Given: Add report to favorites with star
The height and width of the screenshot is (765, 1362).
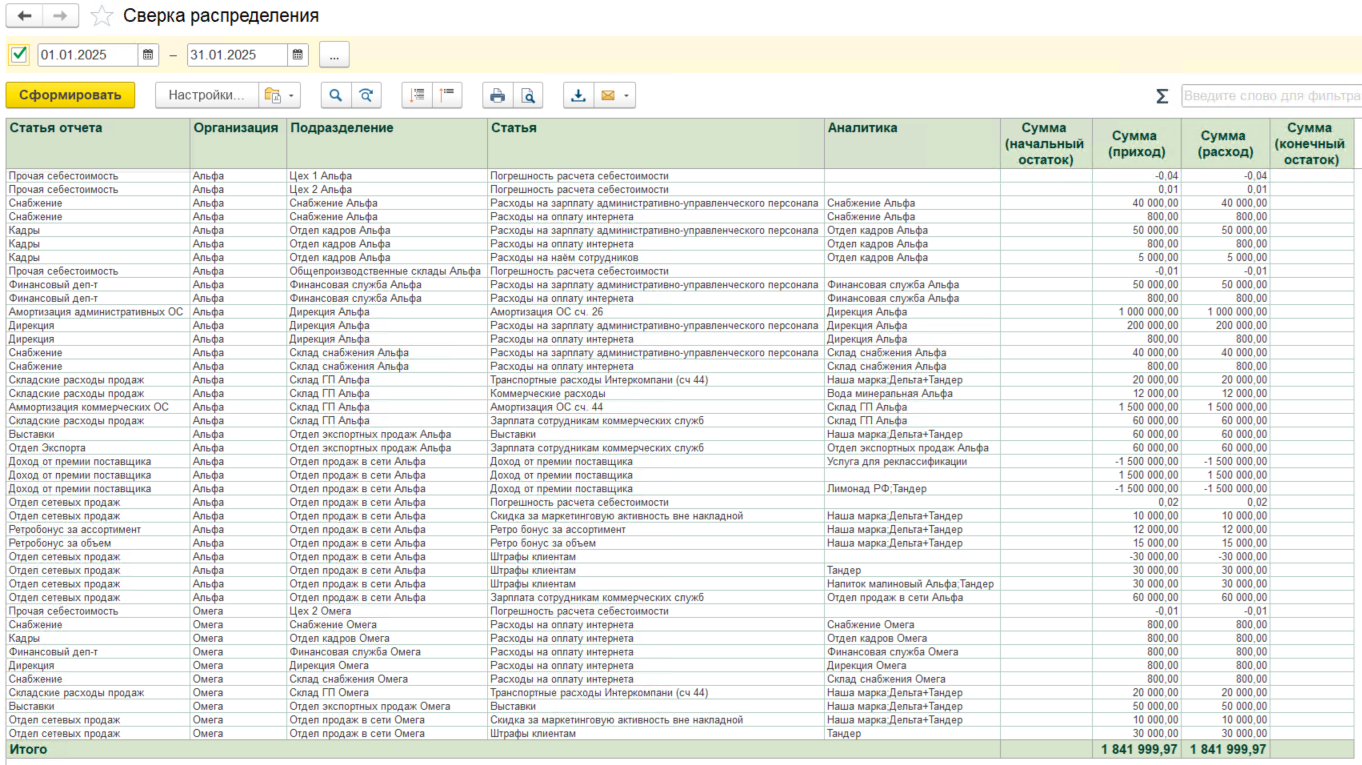Looking at the screenshot, I should click(101, 16).
